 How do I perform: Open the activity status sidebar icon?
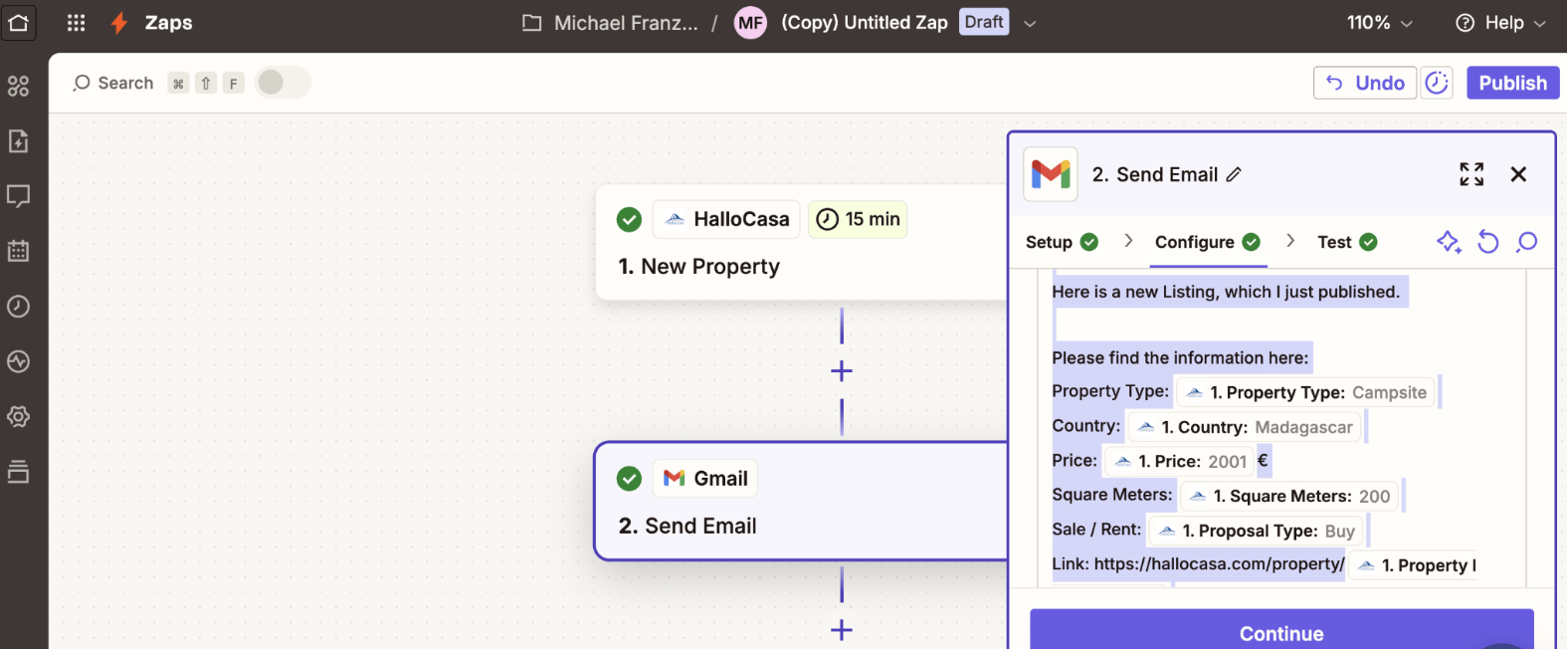click(x=19, y=361)
